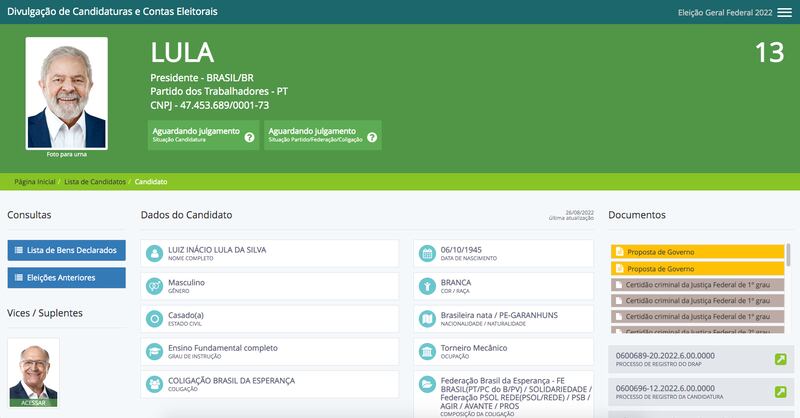Image resolution: width=800 pixels, height=418 pixels.
Task: Click the Divulgação de Candidaturas e Contas Eleitorais title
Action: pos(112,12)
